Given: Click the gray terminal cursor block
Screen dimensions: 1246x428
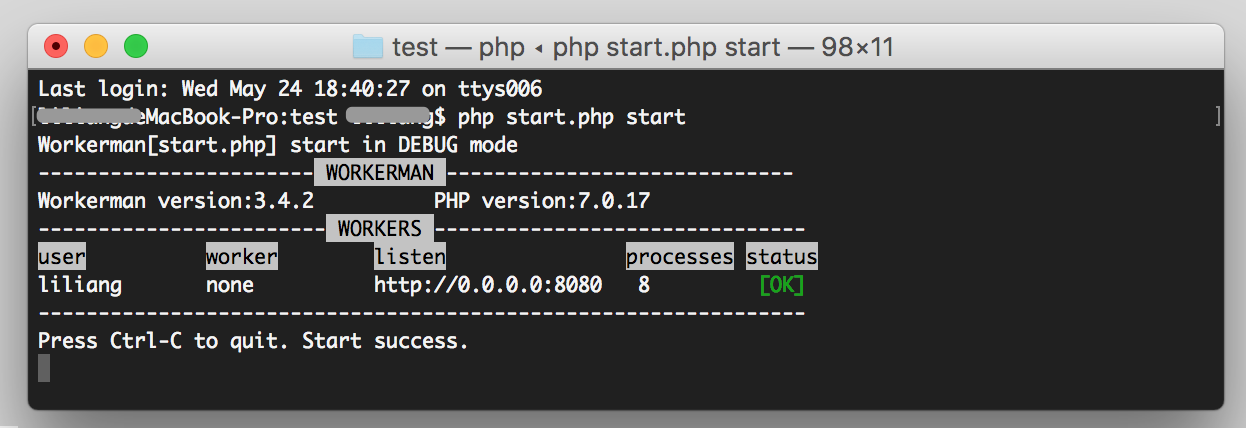Looking at the screenshot, I should [44, 368].
